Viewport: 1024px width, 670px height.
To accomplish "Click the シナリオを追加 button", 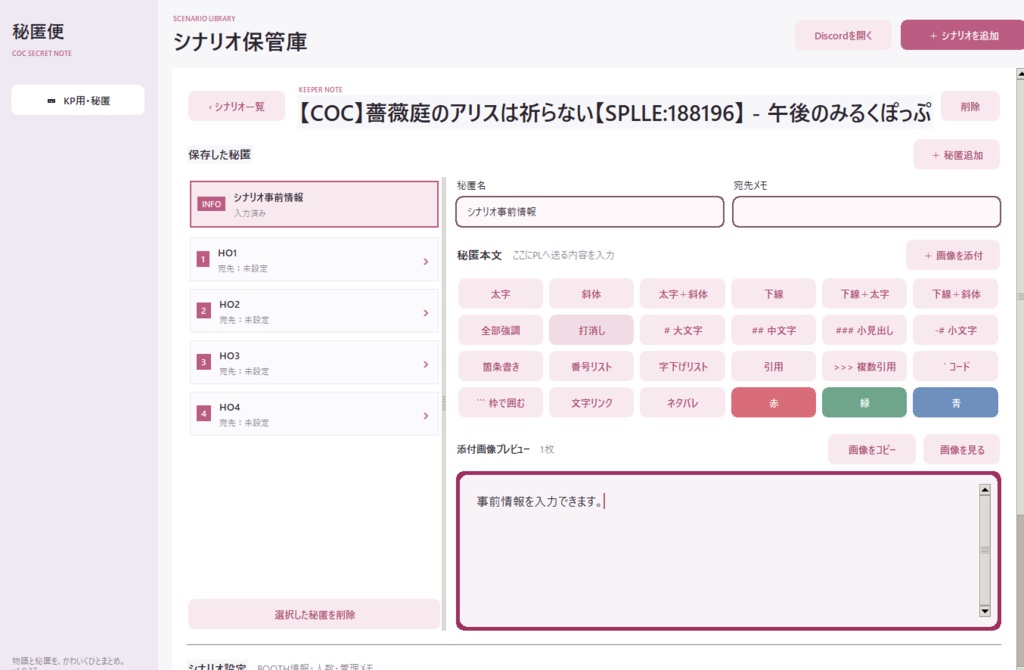I will click(963, 35).
